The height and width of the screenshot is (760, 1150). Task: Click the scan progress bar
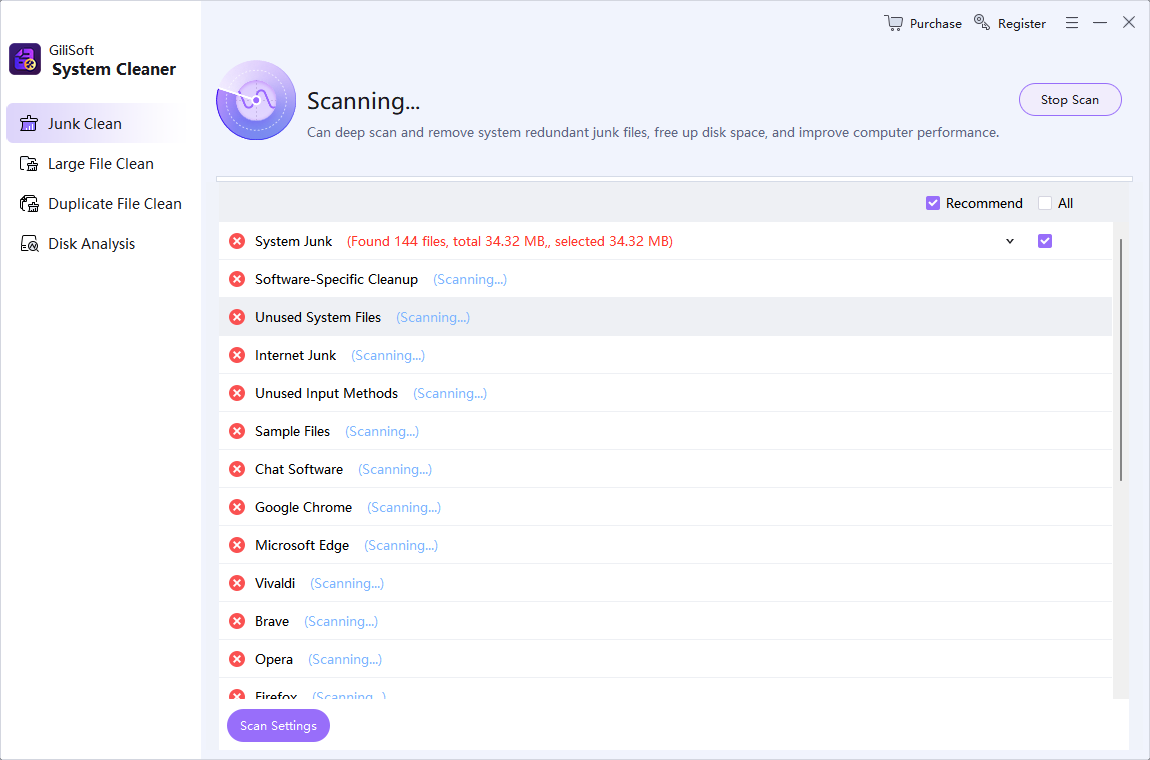[674, 178]
